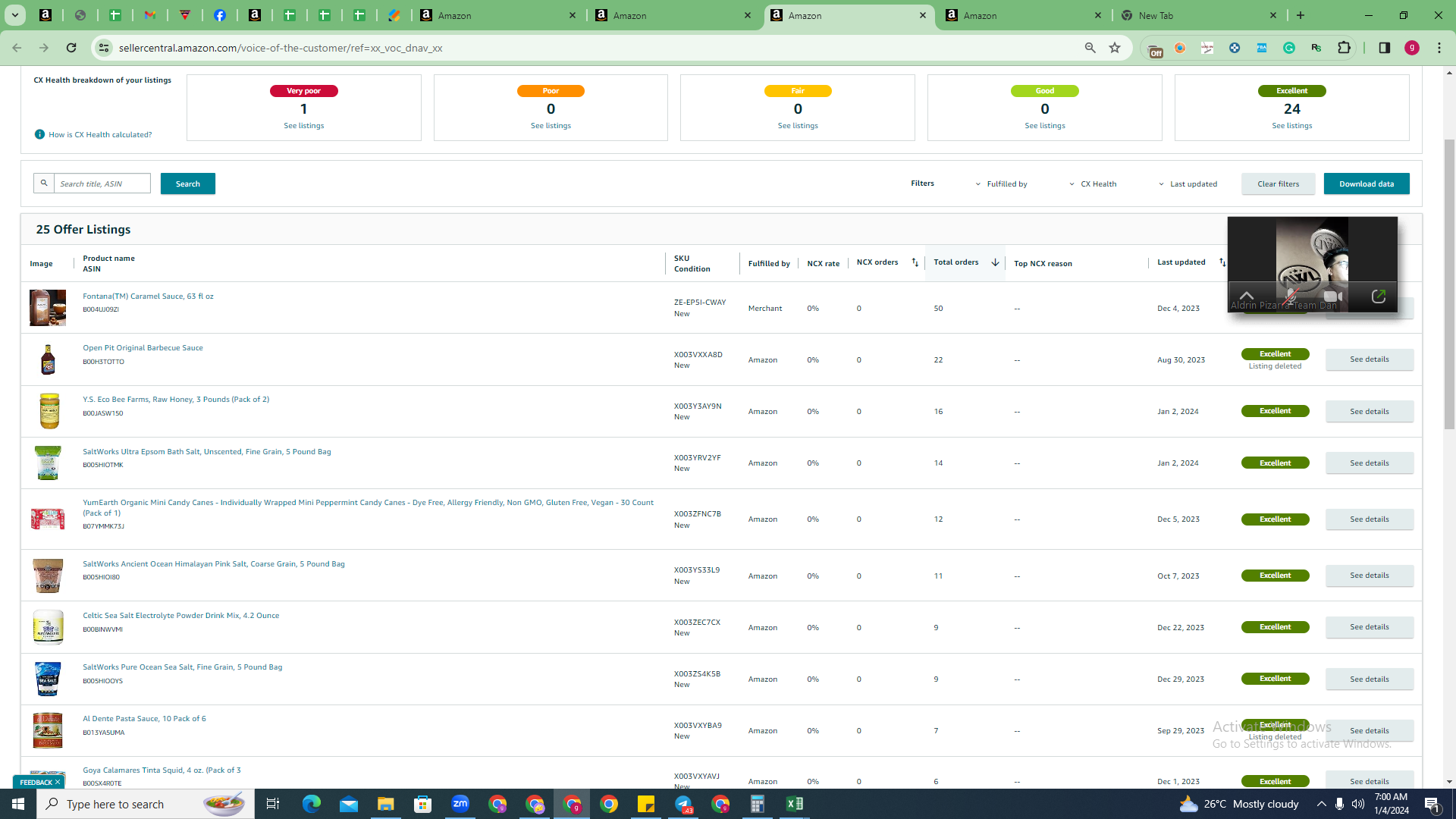
Task: Sort the table by NCX orders
Action: (x=915, y=262)
